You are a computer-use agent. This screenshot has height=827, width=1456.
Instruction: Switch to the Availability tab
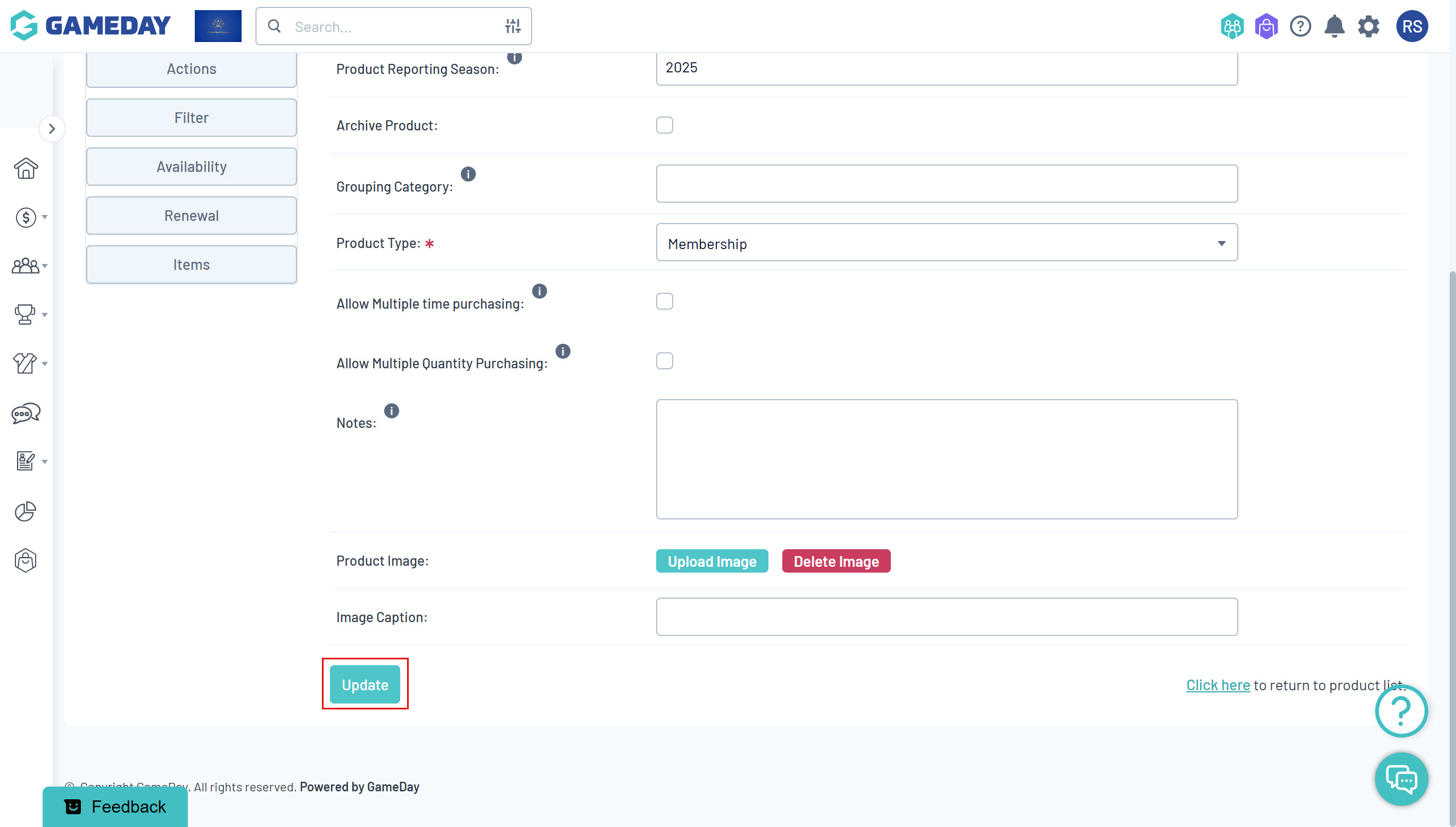click(192, 167)
